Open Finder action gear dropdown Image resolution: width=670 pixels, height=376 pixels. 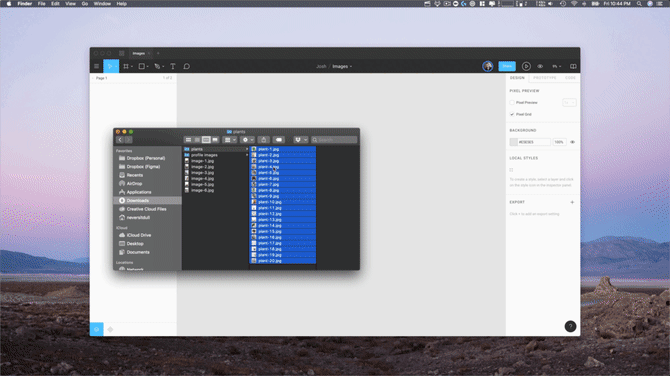(x=247, y=140)
